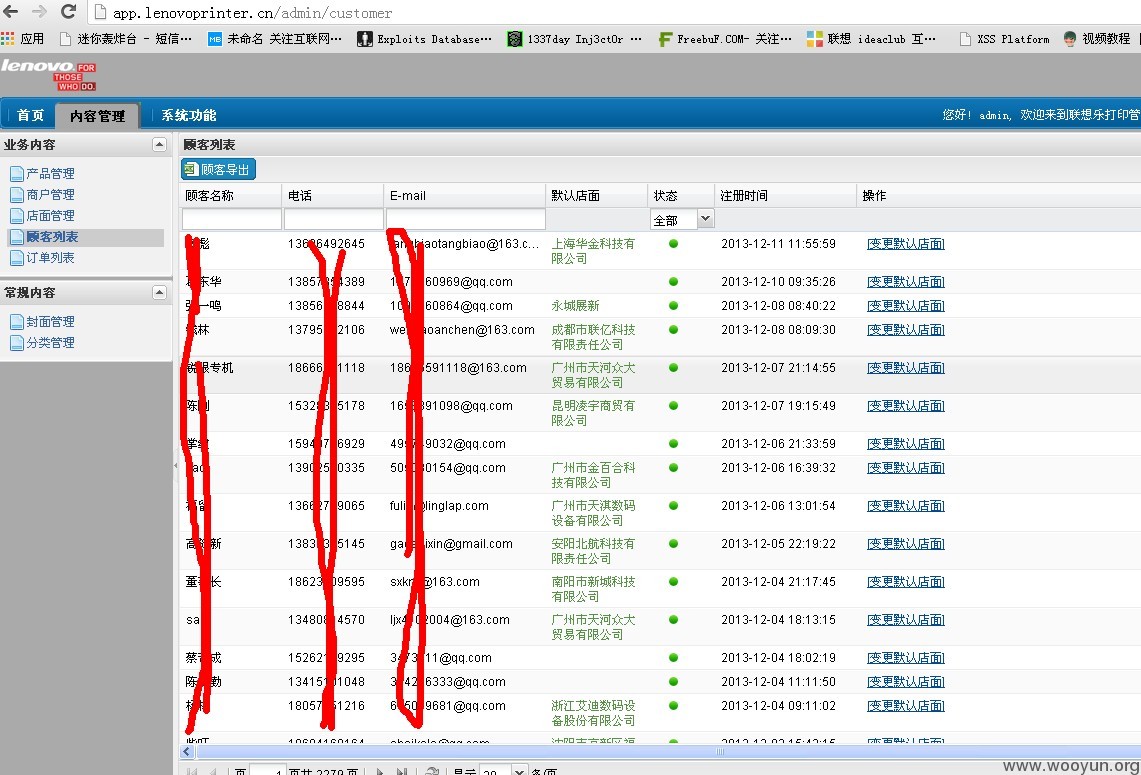Open the 未命名 关注互联网 bookmark
Viewport: 1141px width, 775px height.
click(274, 39)
